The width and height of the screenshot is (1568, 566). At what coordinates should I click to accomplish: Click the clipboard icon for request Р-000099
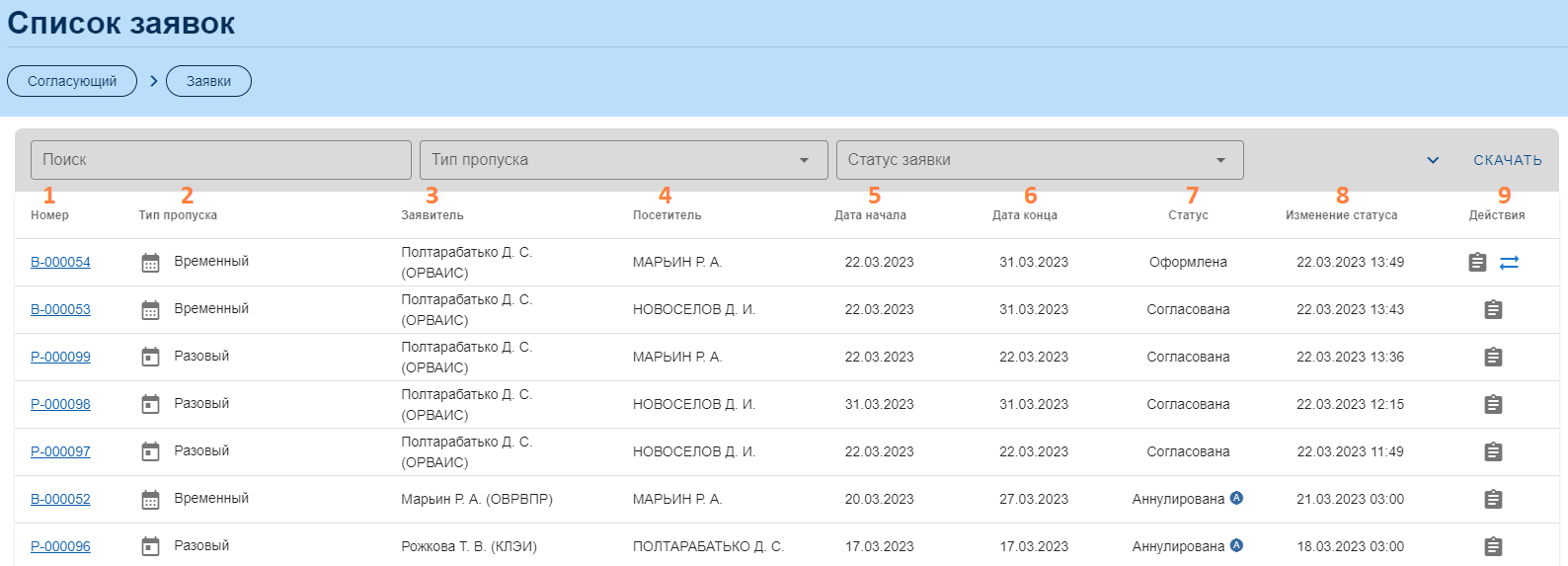click(1493, 357)
